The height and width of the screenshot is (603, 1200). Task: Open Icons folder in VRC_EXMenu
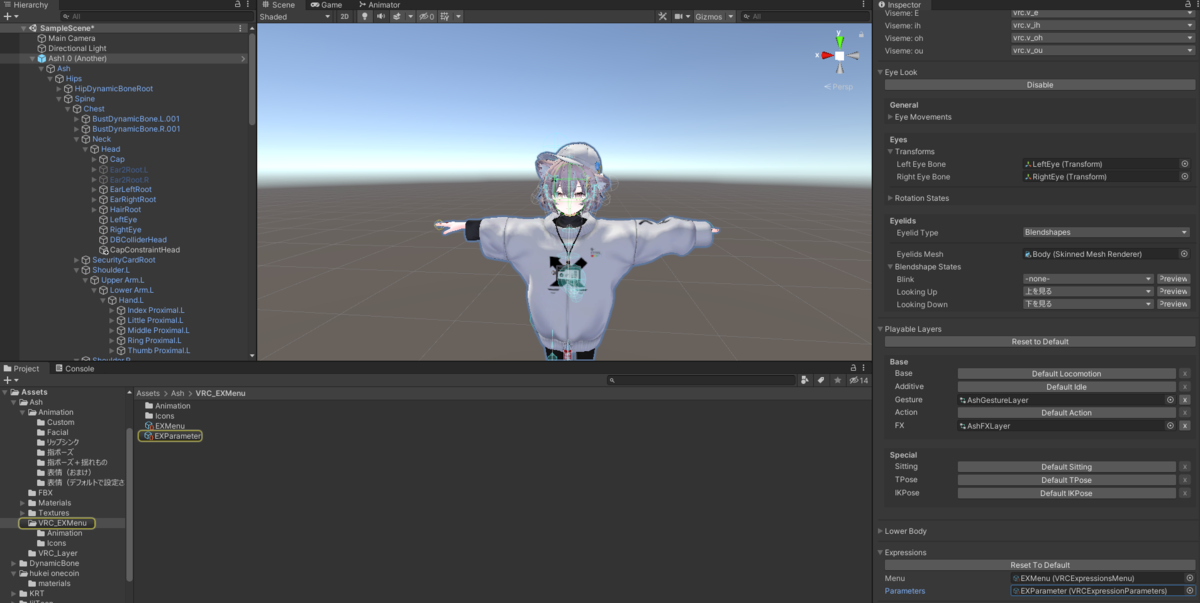[160, 416]
